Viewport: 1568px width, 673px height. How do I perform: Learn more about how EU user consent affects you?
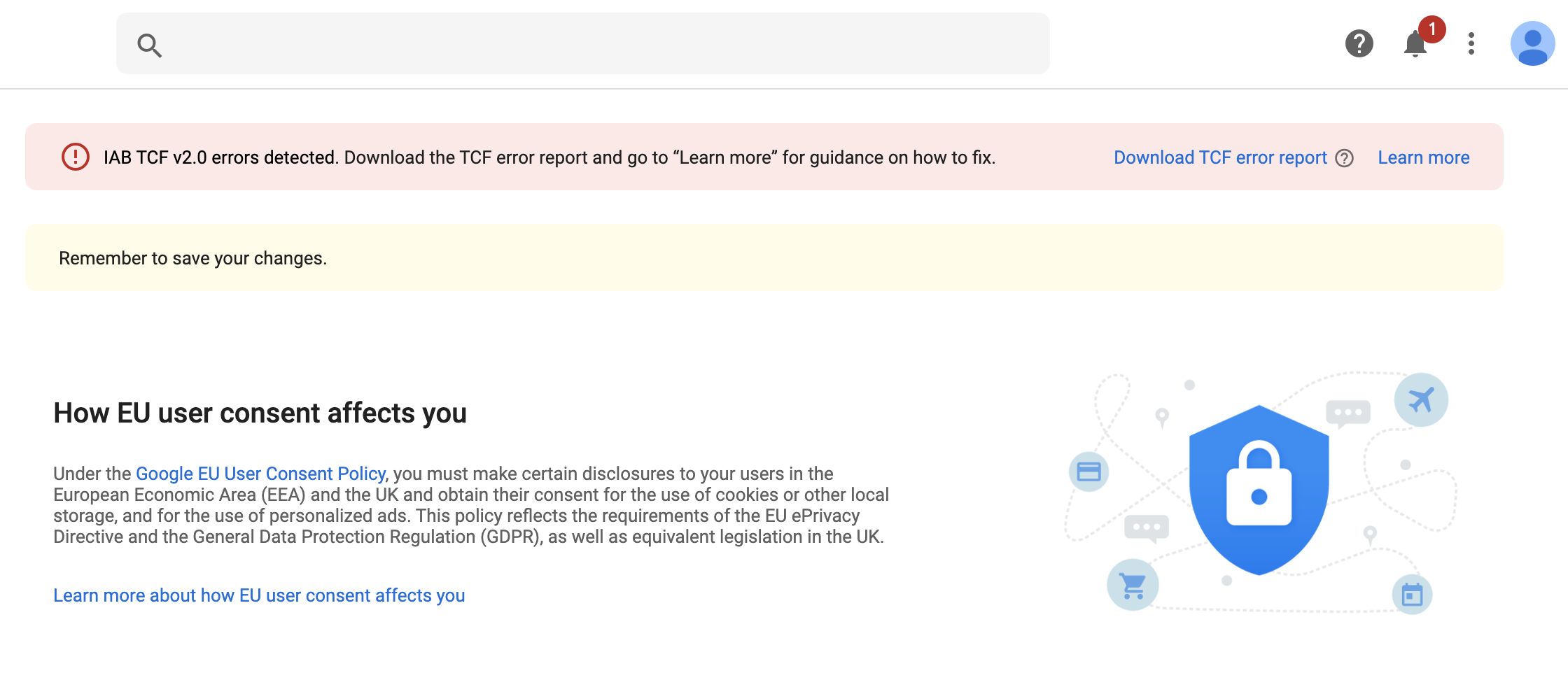coord(259,595)
